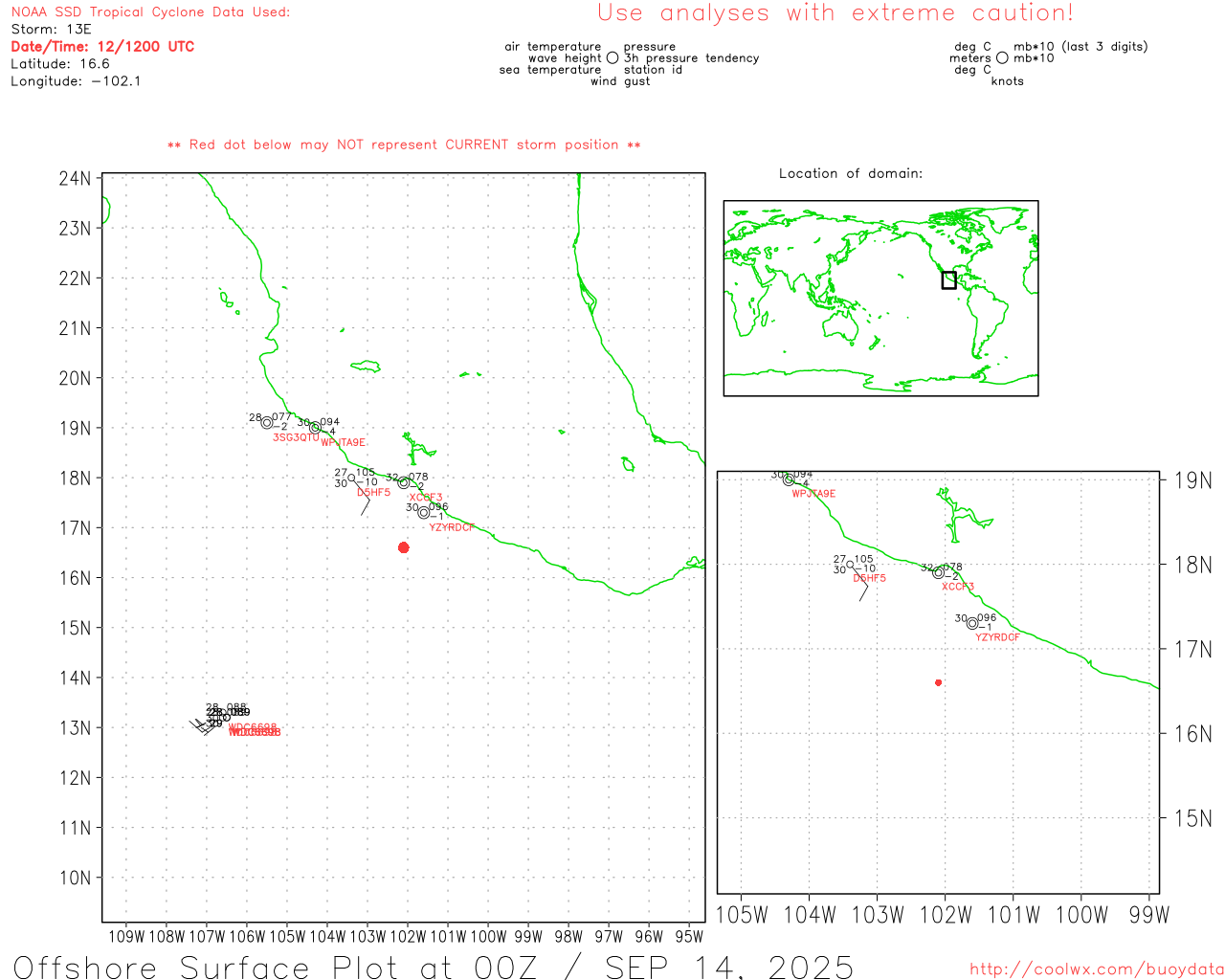Select XCCF3 station circle on main map

(404, 482)
